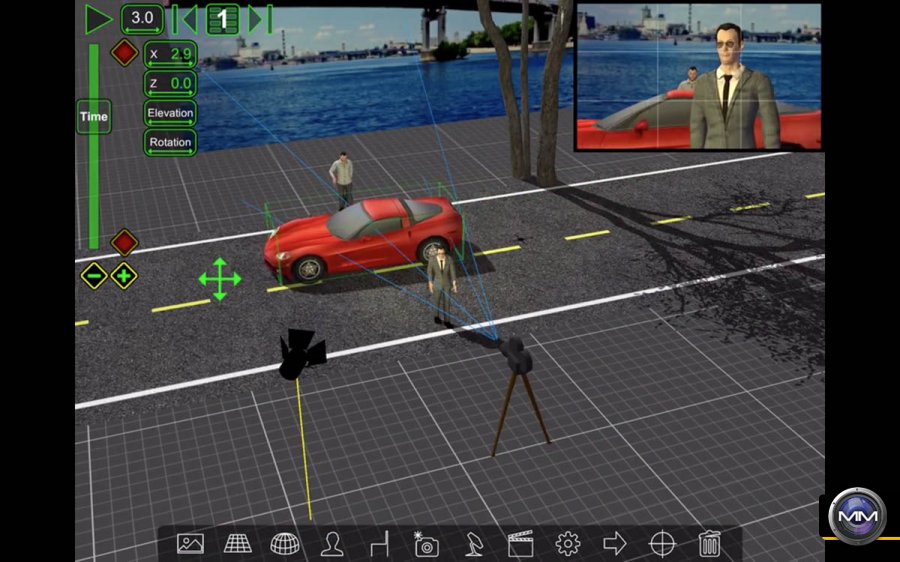Click the green four-way move arrows
Screen dimensions: 900x562
(x=220, y=280)
